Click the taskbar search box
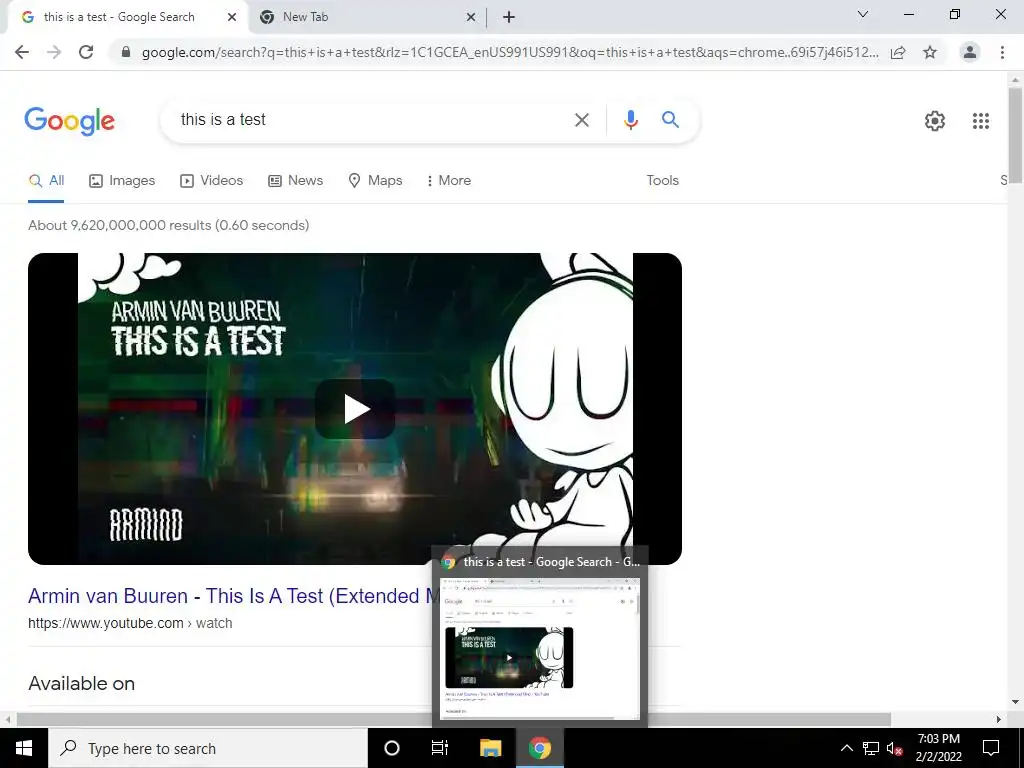Image resolution: width=1024 pixels, height=768 pixels. (x=208, y=748)
